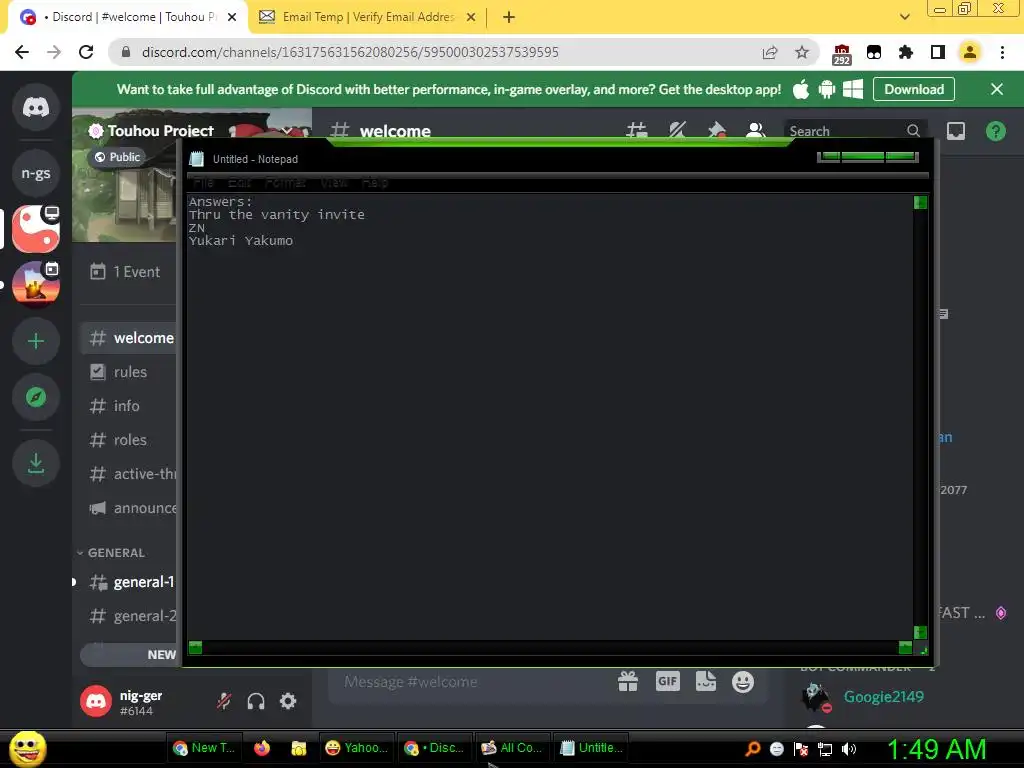Open the roles channel
The height and width of the screenshot is (768, 1024).
(x=129, y=440)
